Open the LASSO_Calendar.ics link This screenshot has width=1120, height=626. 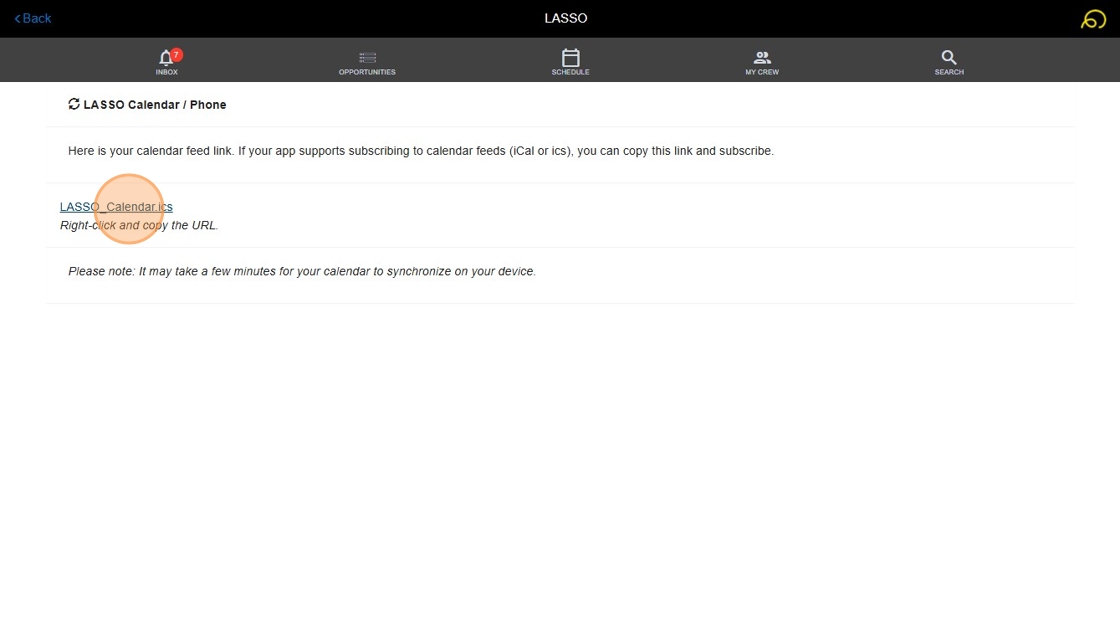click(x=116, y=207)
